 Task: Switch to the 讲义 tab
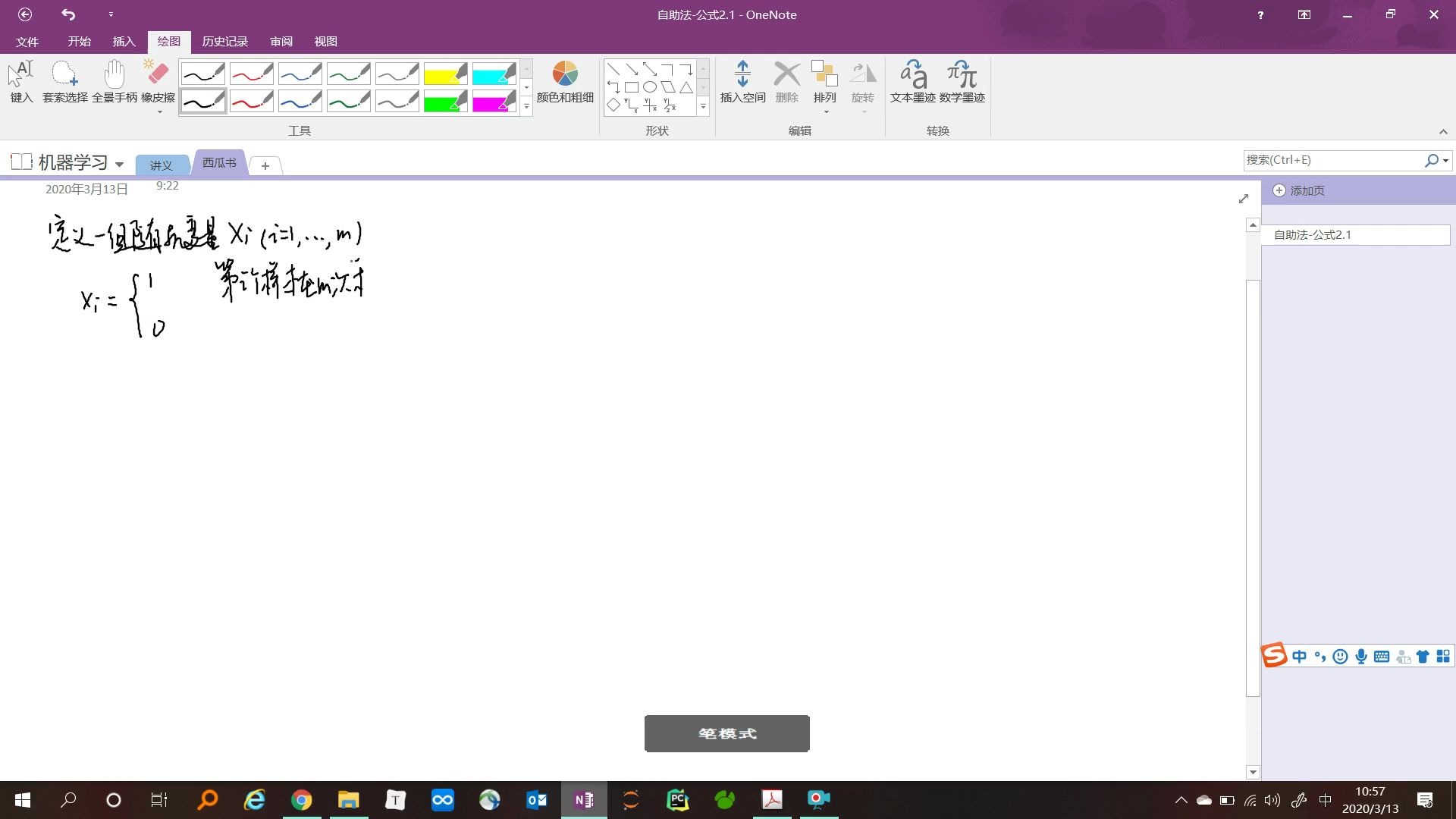click(160, 164)
